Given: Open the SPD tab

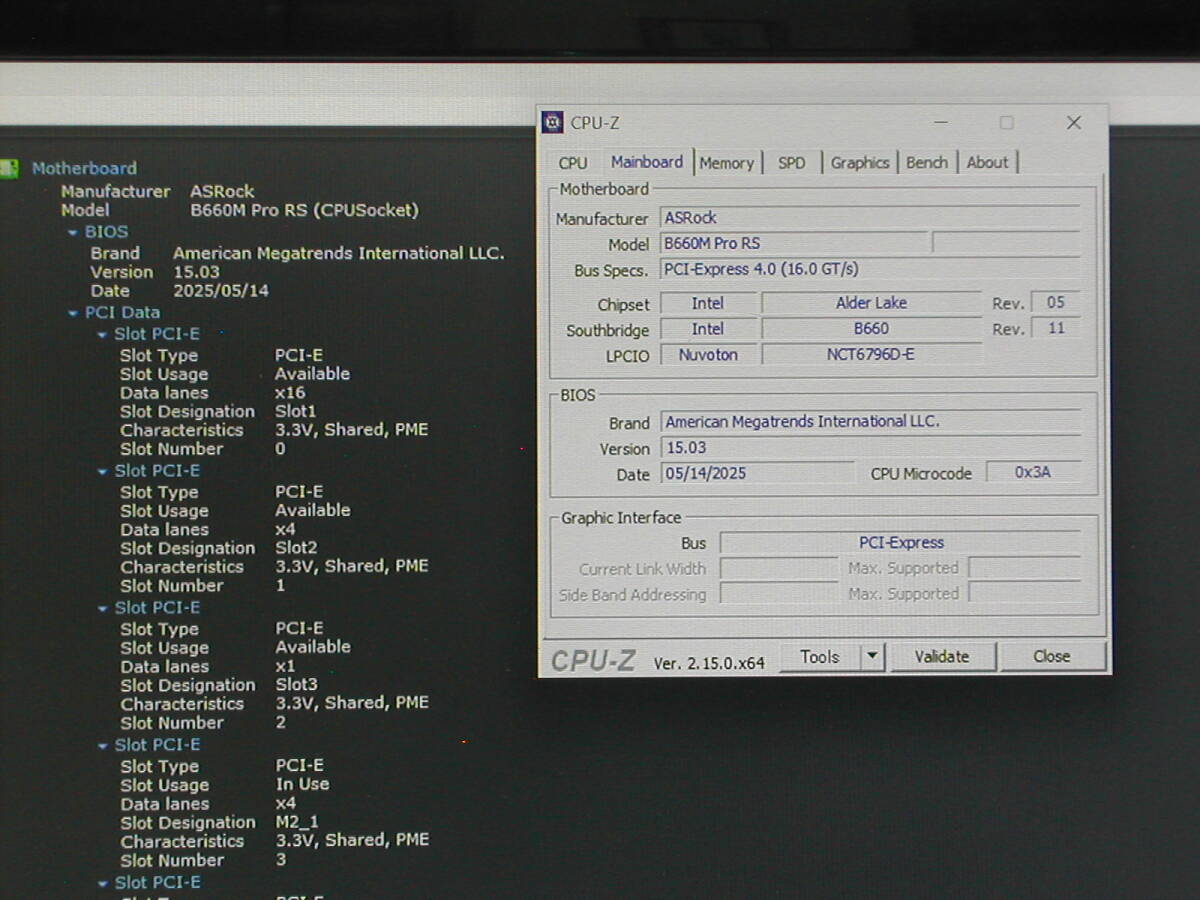Looking at the screenshot, I should 791,163.
